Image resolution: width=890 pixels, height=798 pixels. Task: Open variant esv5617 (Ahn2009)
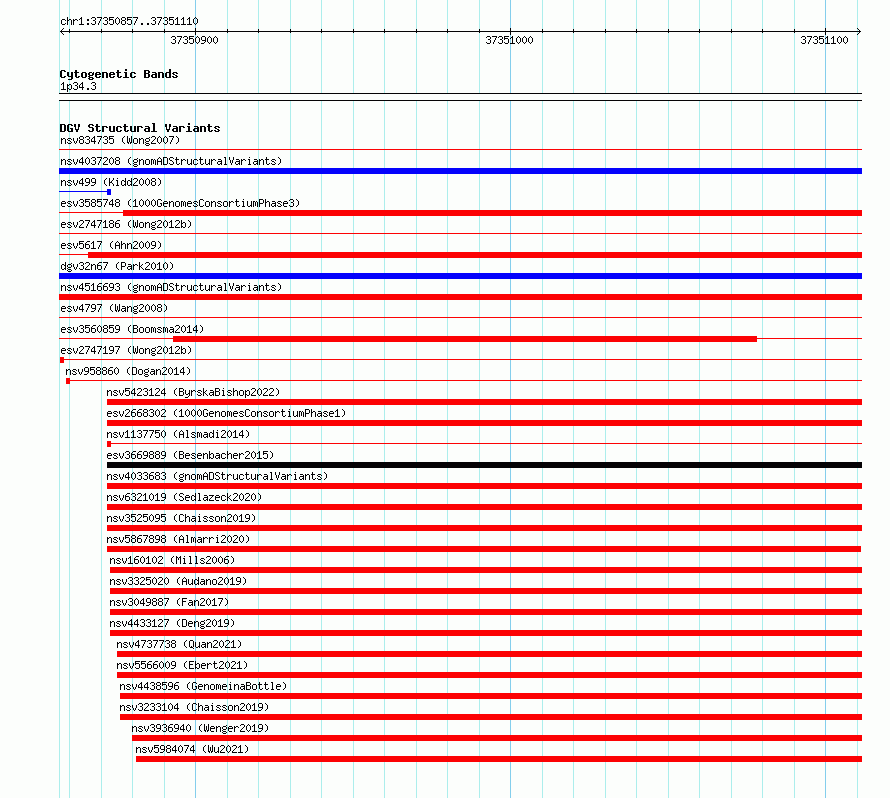[x=111, y=245]
